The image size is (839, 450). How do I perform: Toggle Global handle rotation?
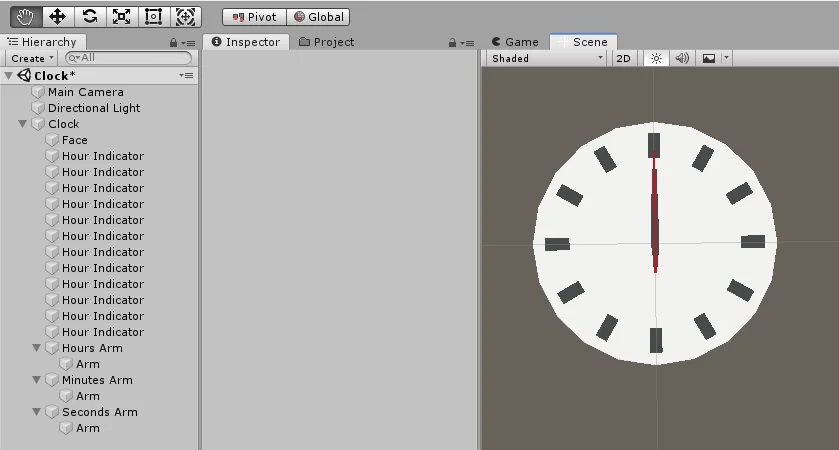pyautogui.click(x=318, y=17)
